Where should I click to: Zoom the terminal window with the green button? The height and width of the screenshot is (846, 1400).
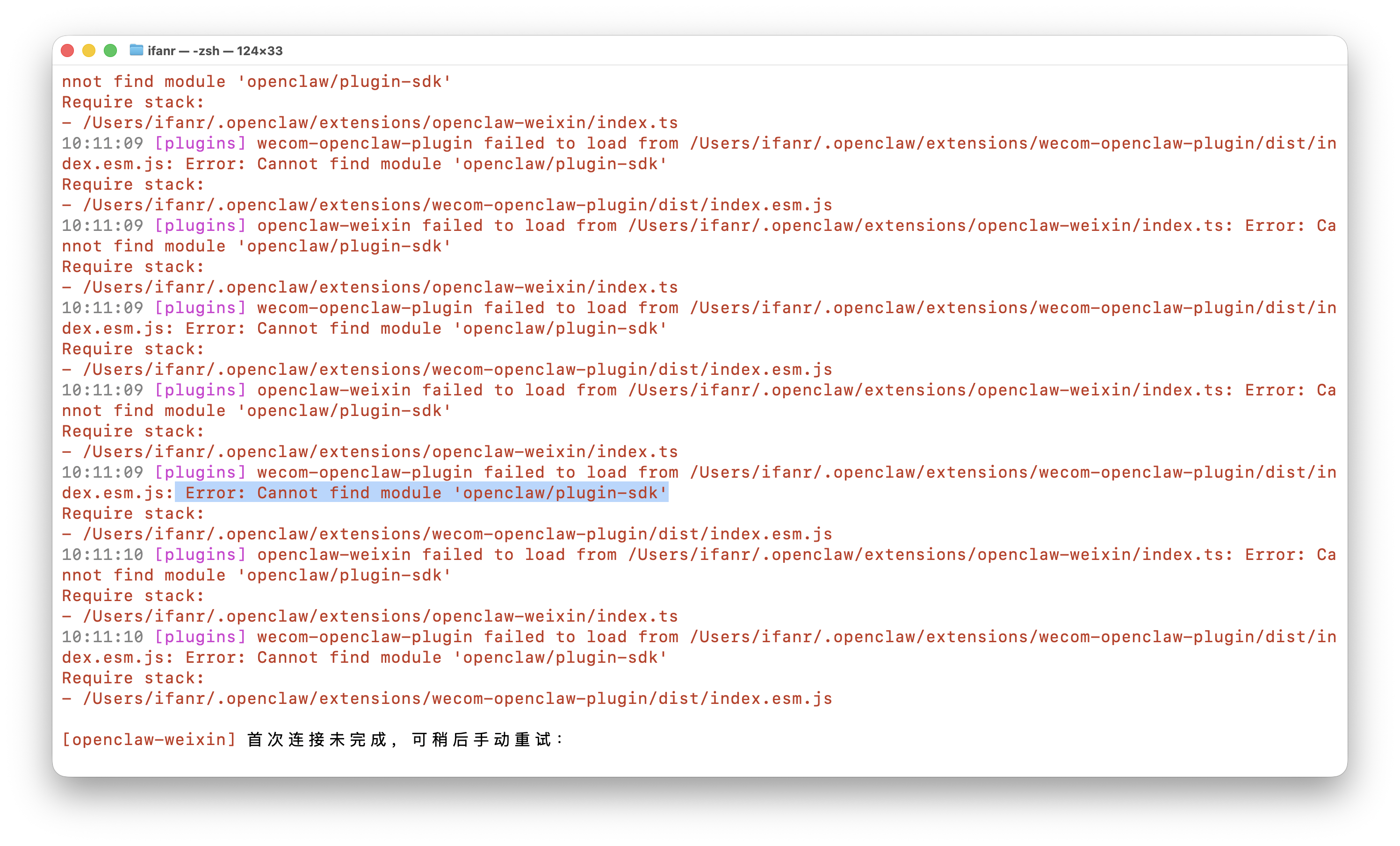click(x=111, y=50)
